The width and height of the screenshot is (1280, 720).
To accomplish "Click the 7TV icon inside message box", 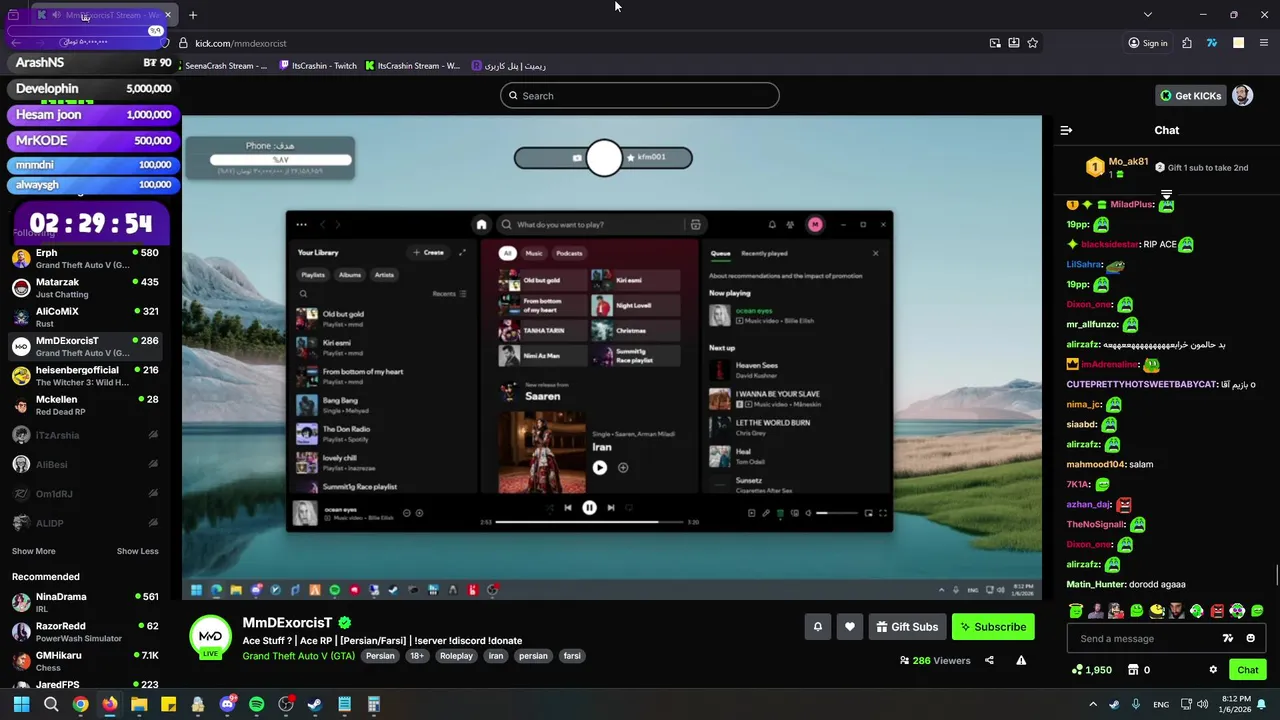I will pyautogui.click(x=1228, y=638).
